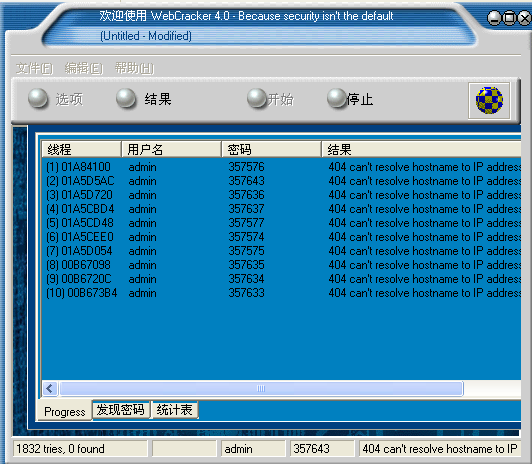
Task: Click the horizontal scrollbar thumb
Action: [x=261, y=388]
